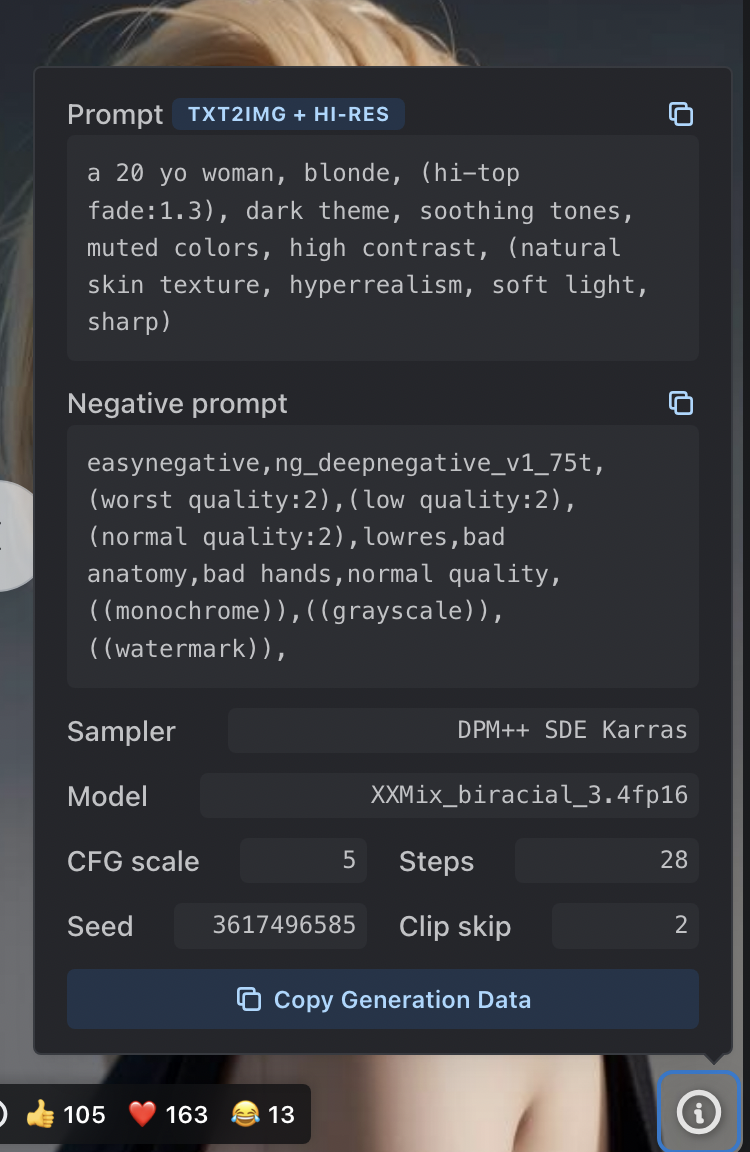Click the TXT2IMG + HI-RES badge

coord(288,115)
